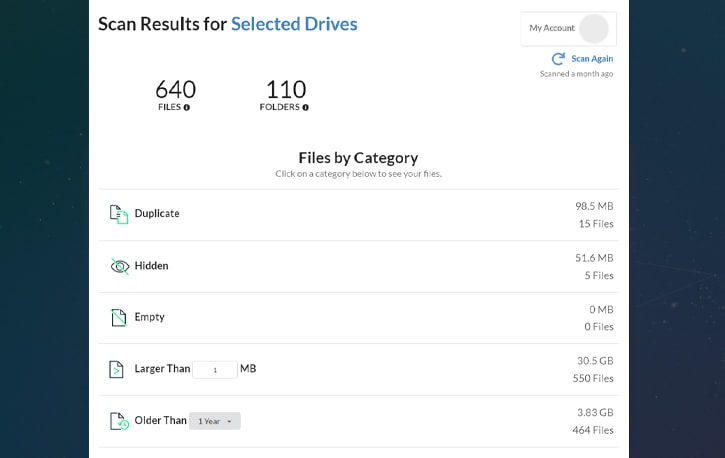This screenshot has height=458, width=725.
Task: Click the Larger Than category label
Action: point(162,369)
